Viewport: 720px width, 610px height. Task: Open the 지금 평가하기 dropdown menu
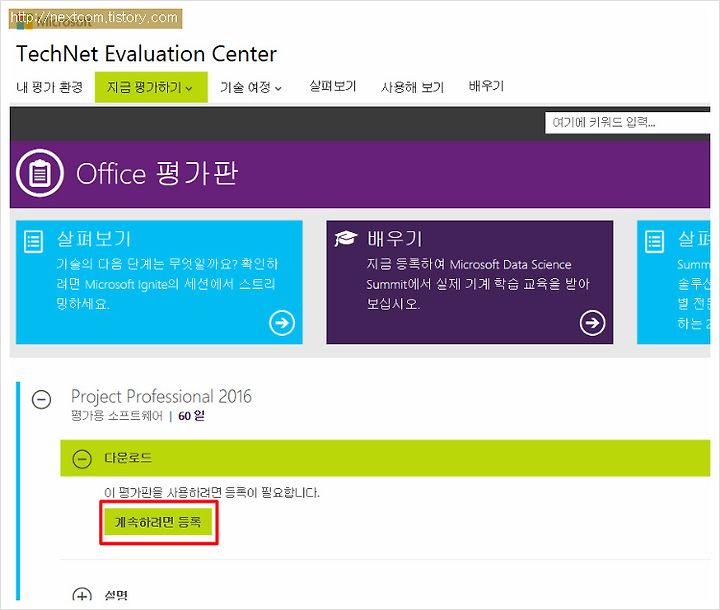(x=151, y=87)
